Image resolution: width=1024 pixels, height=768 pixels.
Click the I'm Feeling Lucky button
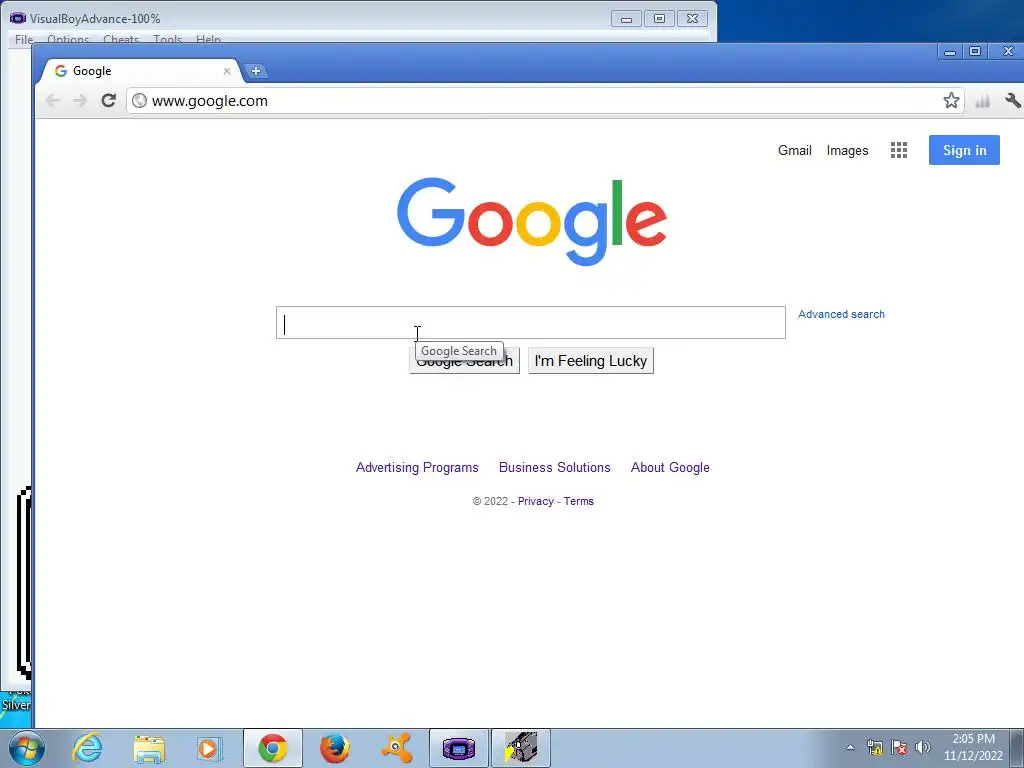590,361
